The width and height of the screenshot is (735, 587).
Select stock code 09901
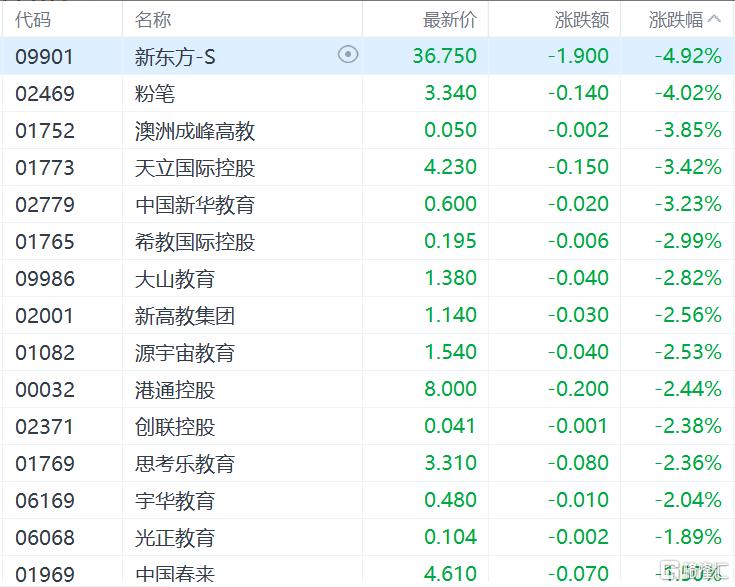tap(45, 57)
